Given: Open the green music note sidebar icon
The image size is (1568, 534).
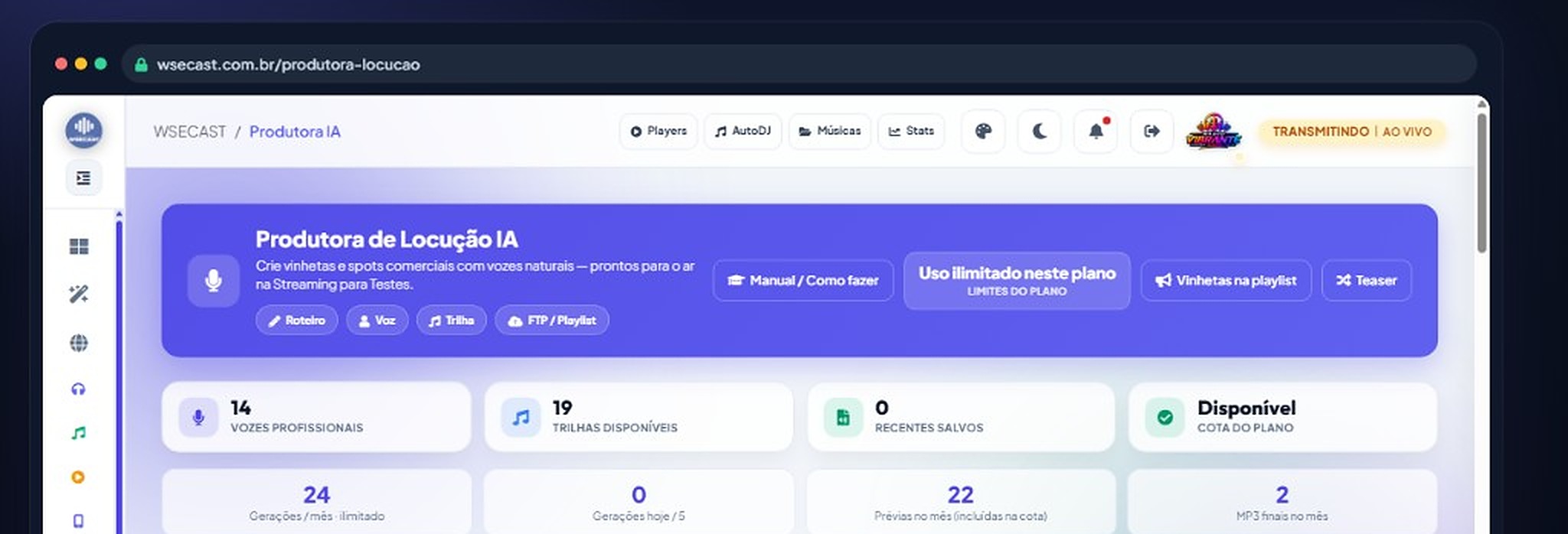Looking at the screenshot, I should point(78,433).
